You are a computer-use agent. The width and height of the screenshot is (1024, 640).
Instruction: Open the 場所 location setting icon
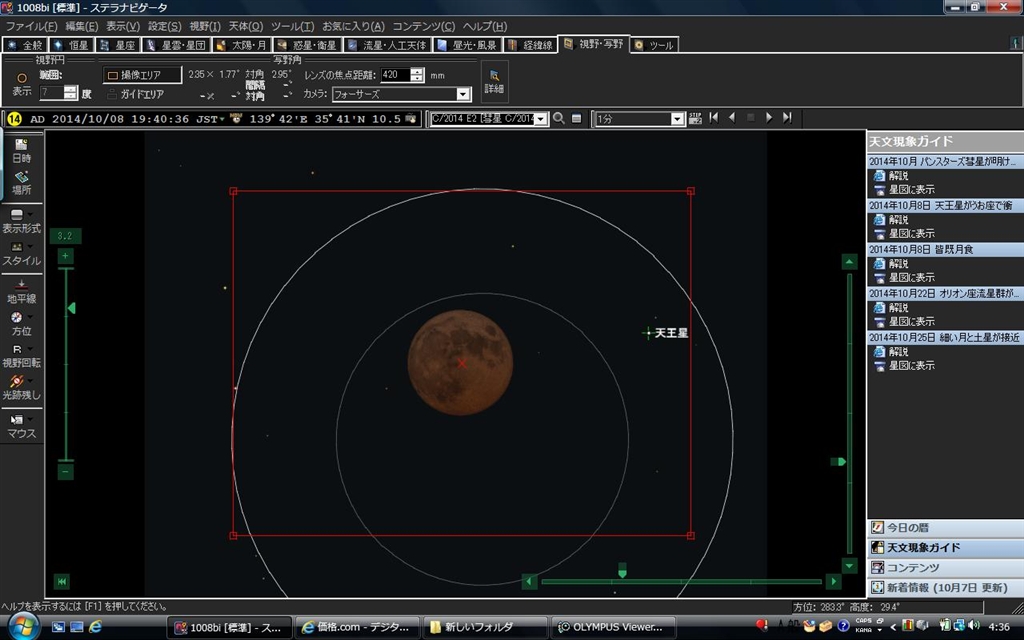(21, 181)
